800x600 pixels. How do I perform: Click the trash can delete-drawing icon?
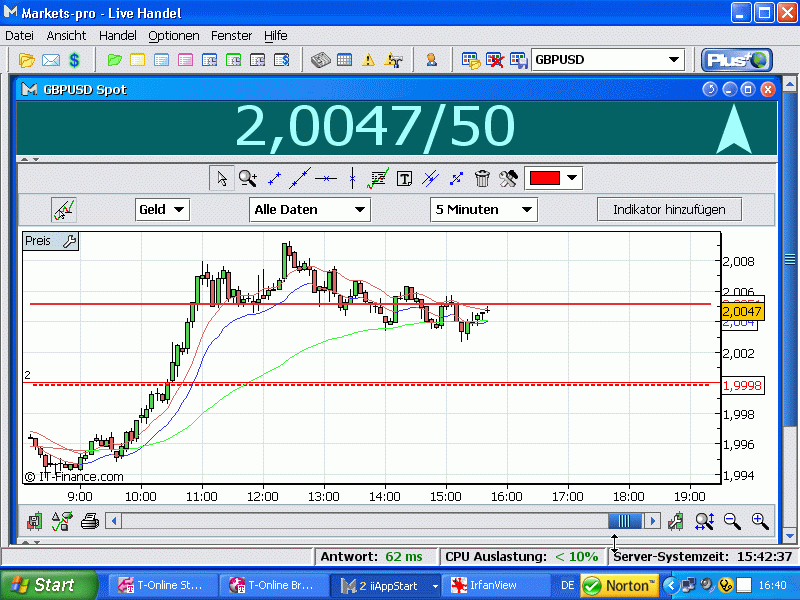482,179
